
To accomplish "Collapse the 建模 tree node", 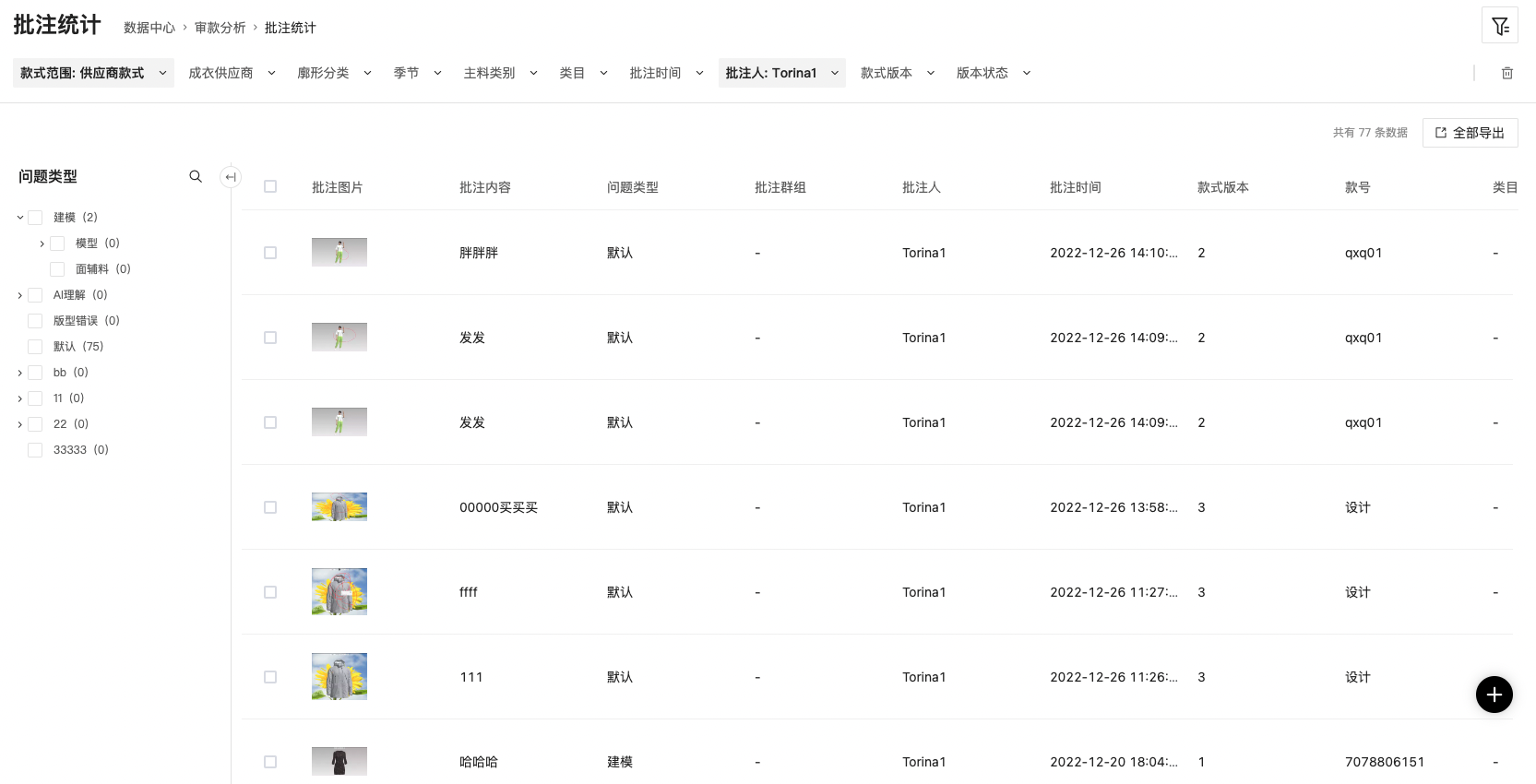I will 20,218.
